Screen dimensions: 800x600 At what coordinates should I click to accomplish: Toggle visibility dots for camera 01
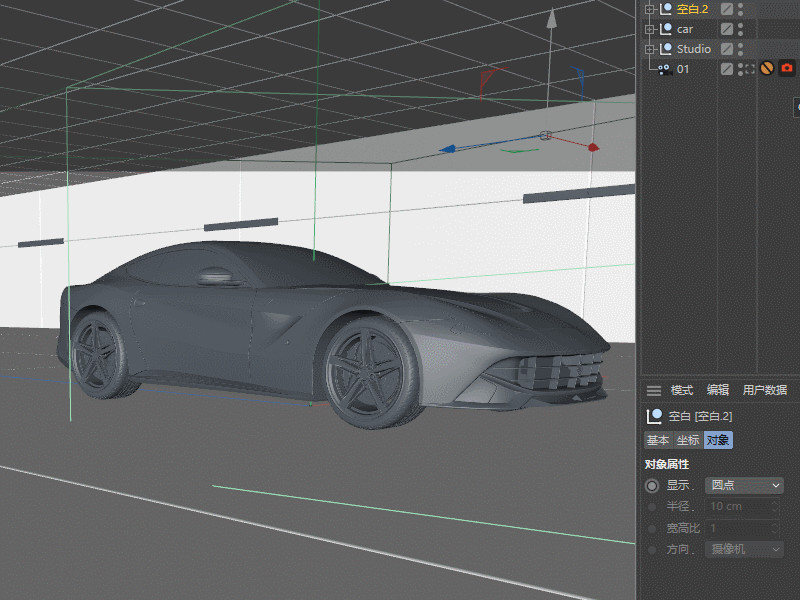[x=740, y=68]
